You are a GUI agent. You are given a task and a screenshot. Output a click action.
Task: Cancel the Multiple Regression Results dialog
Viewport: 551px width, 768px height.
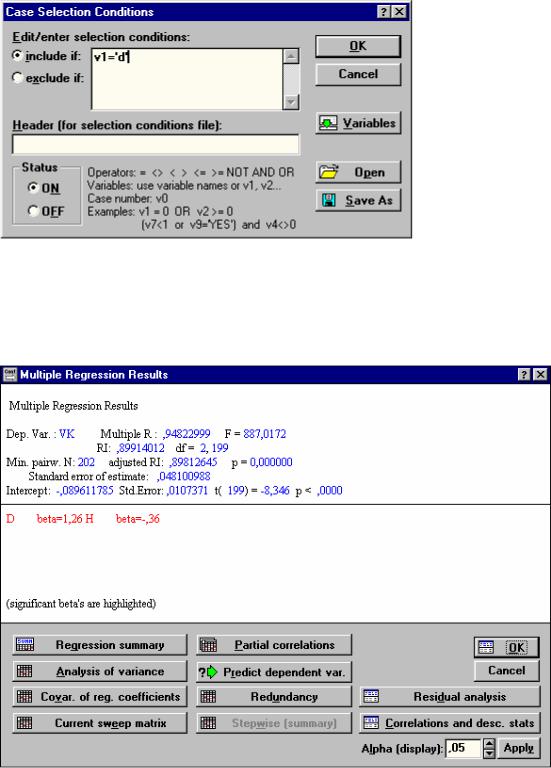click(x=507, y=671)
